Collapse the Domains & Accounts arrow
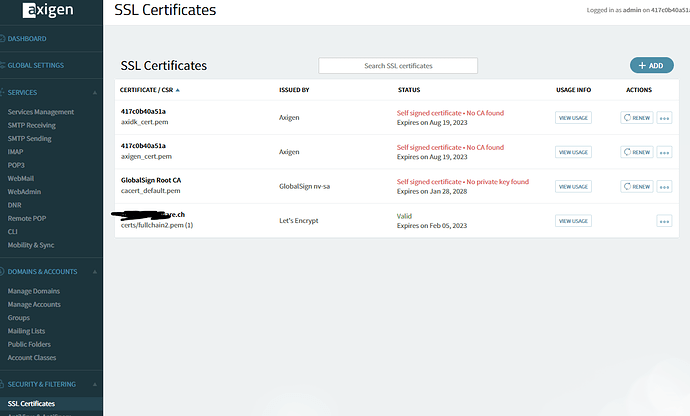Image resolution: width=690 pixels, height=416 pixels. [x=95, y=272]
